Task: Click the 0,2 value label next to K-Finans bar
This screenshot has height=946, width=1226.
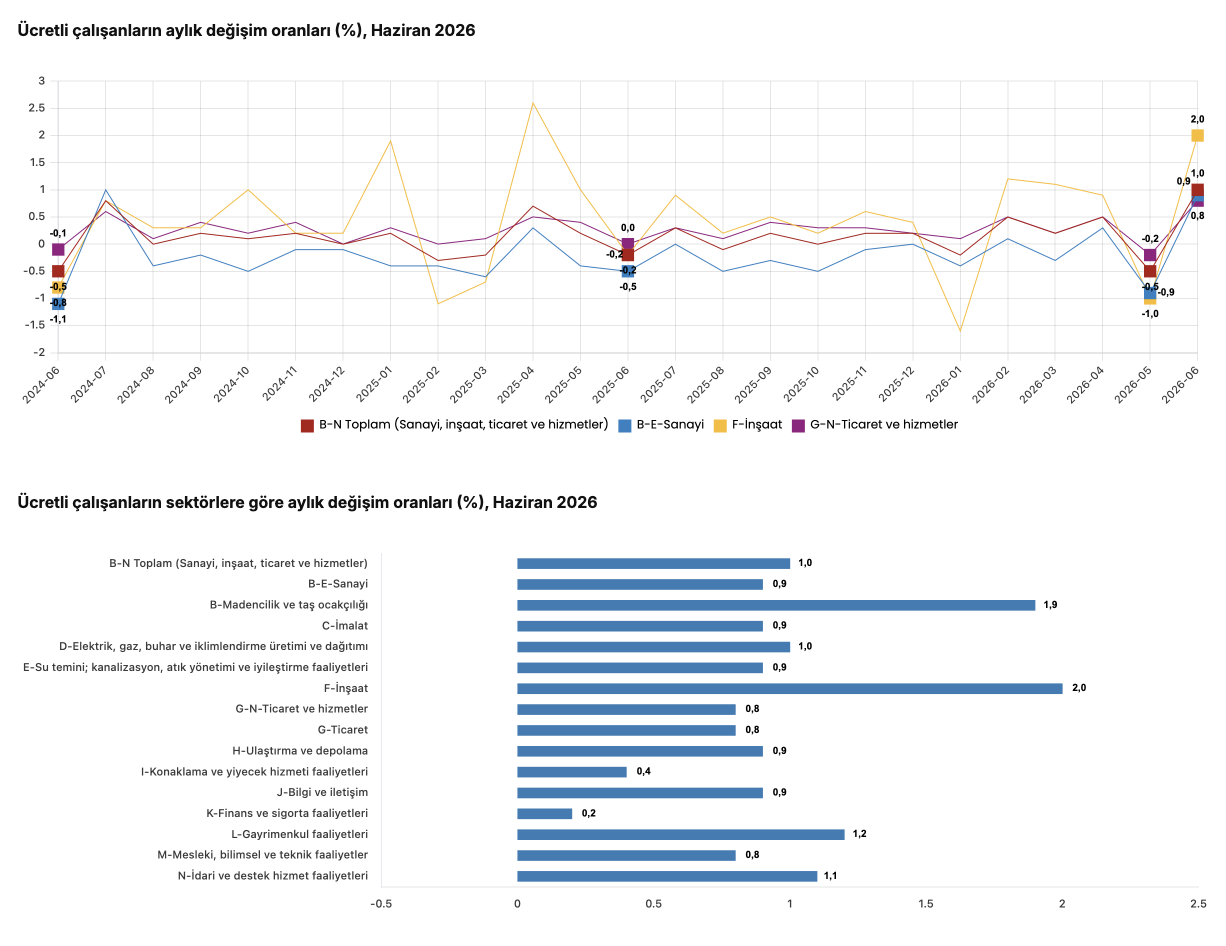Action: [588, 813]
